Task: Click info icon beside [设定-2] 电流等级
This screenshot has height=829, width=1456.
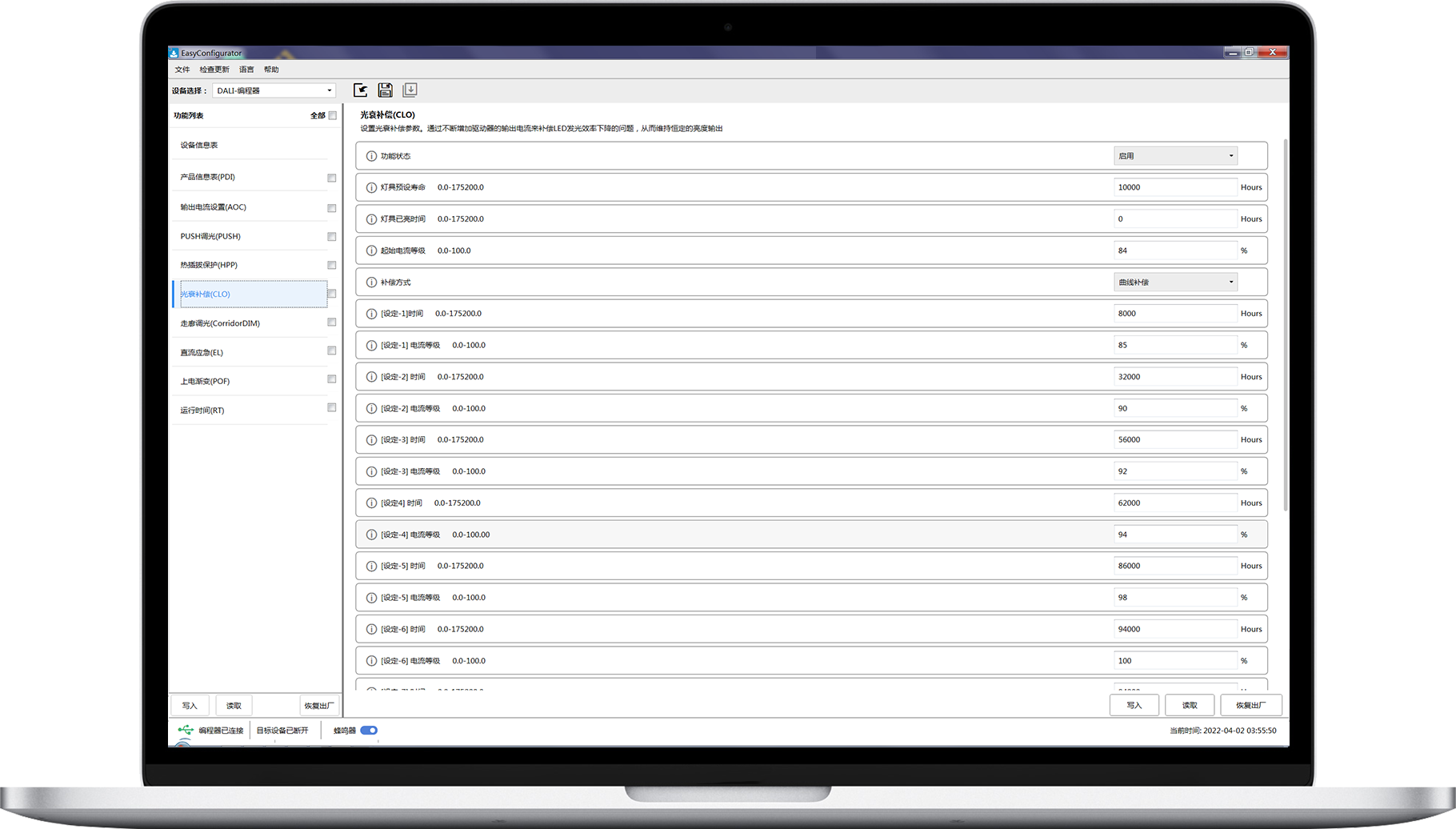Action: pyautogui.click(x=371, y=409)
